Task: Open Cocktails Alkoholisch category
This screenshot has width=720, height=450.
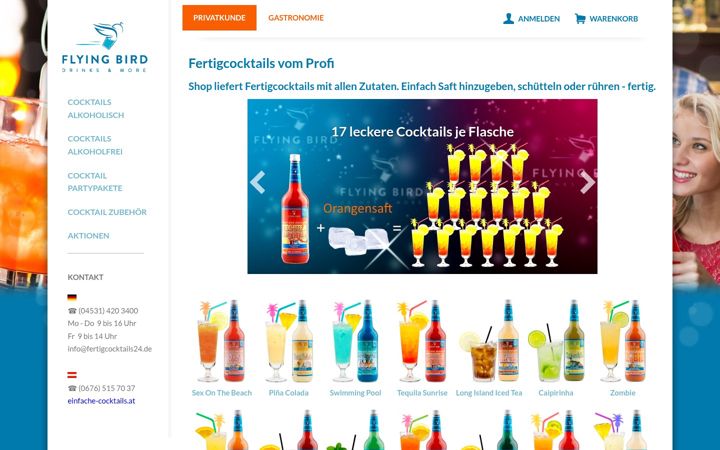Action: tap(96, 108)
